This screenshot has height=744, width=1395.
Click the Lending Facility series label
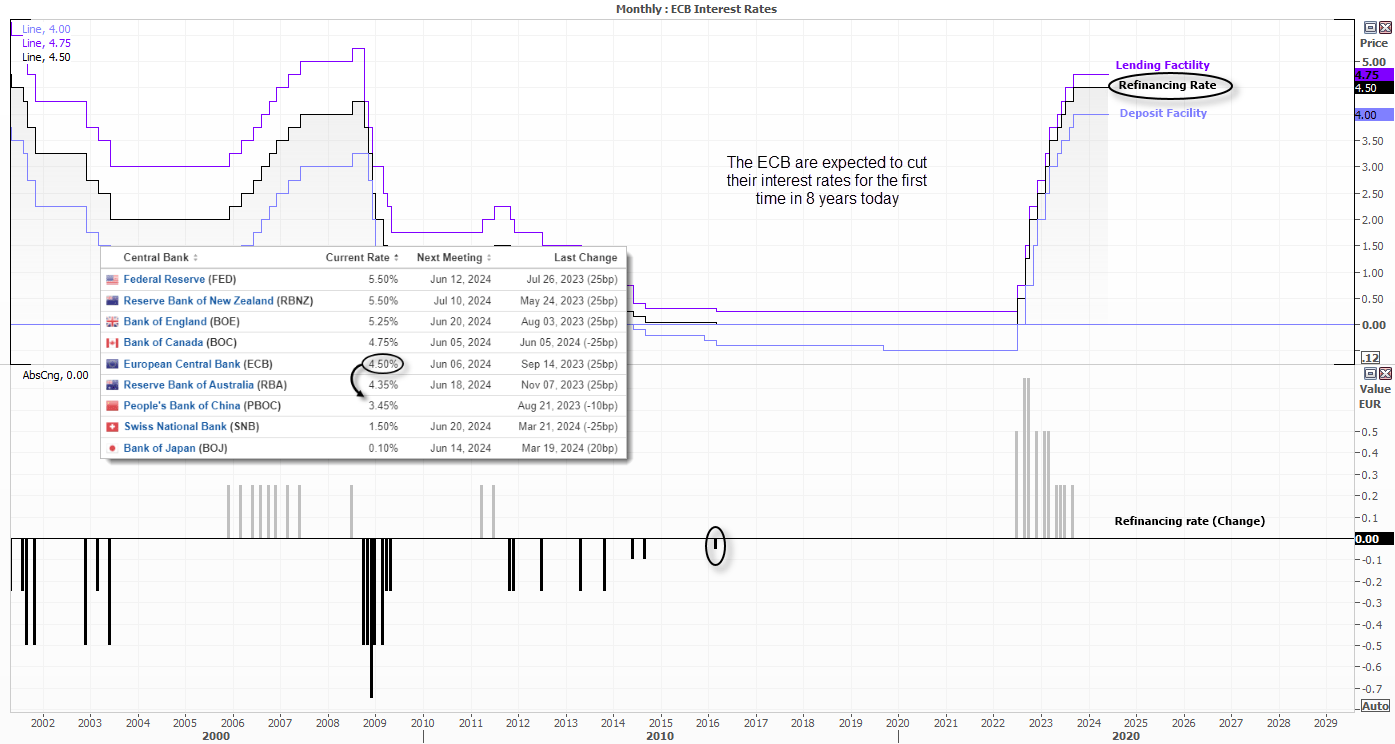1164,65
